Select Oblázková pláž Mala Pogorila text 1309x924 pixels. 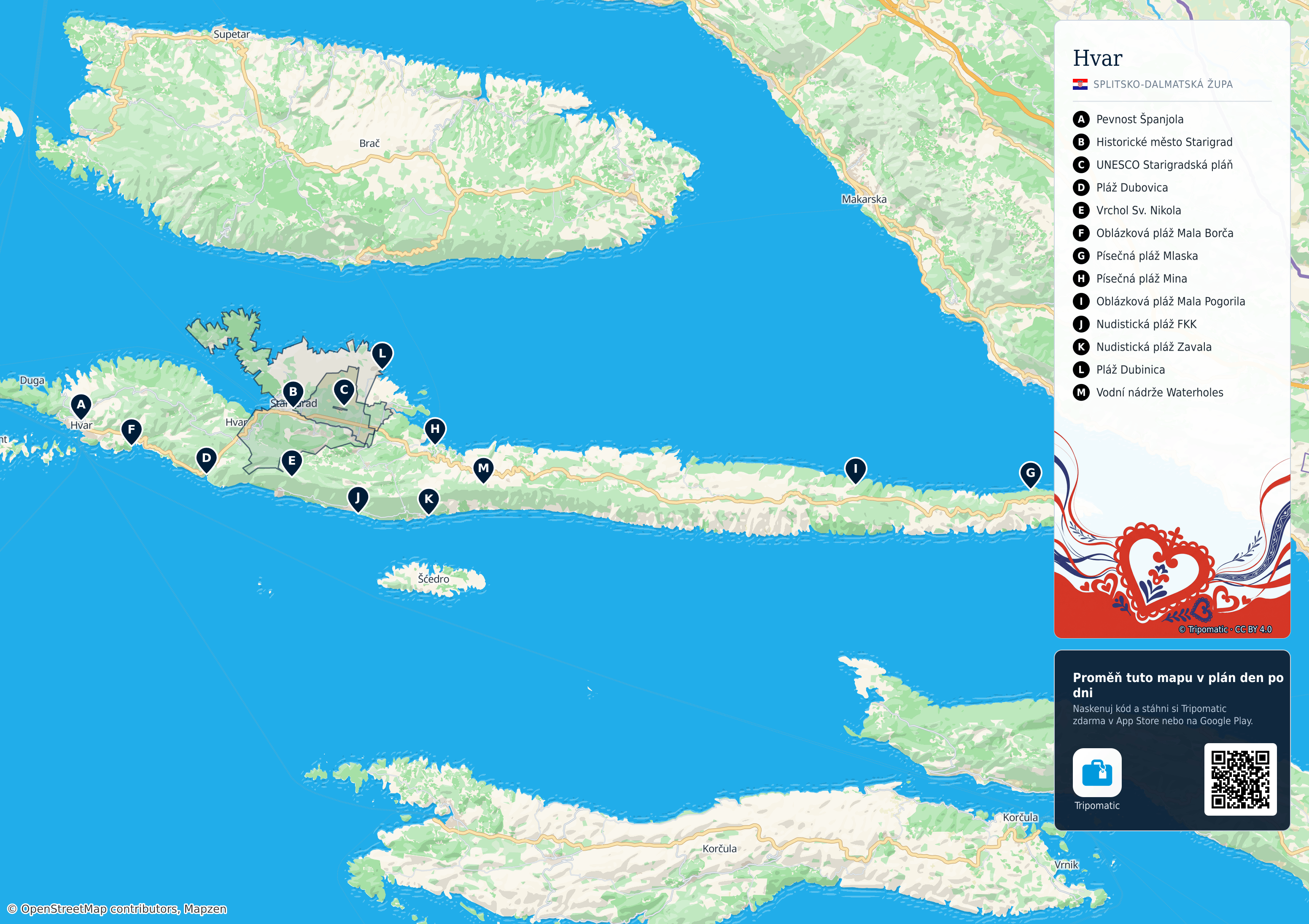[1170, 301]
